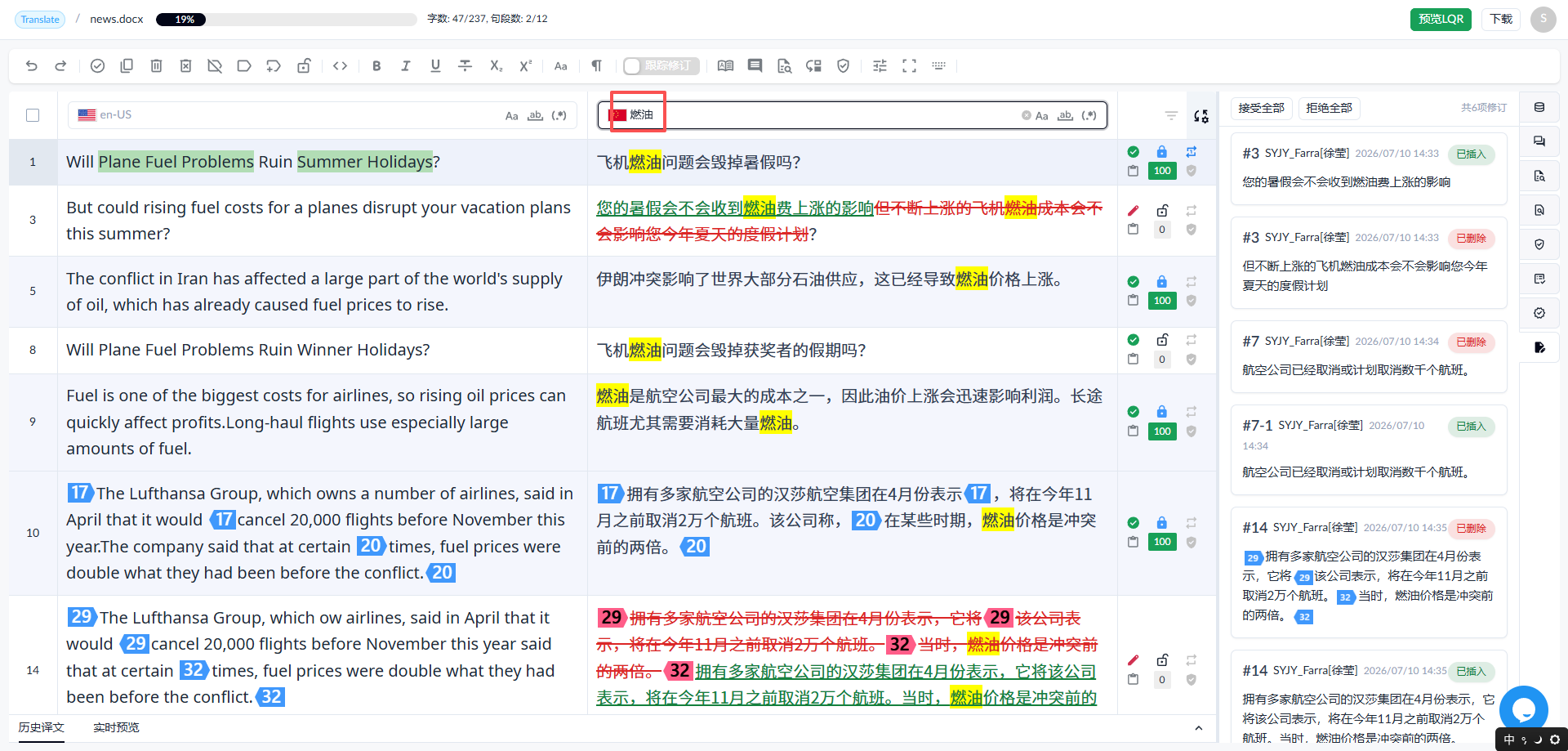The image size is (1568, 751).
Task: Toggle regex option in source filter
Action: pyautogui.click(x=559, y=116)
